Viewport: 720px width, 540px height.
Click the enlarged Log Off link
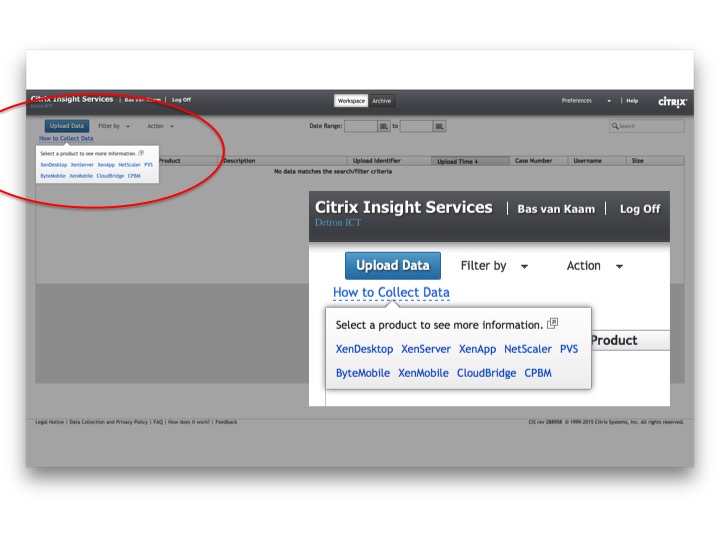[640, 209]
